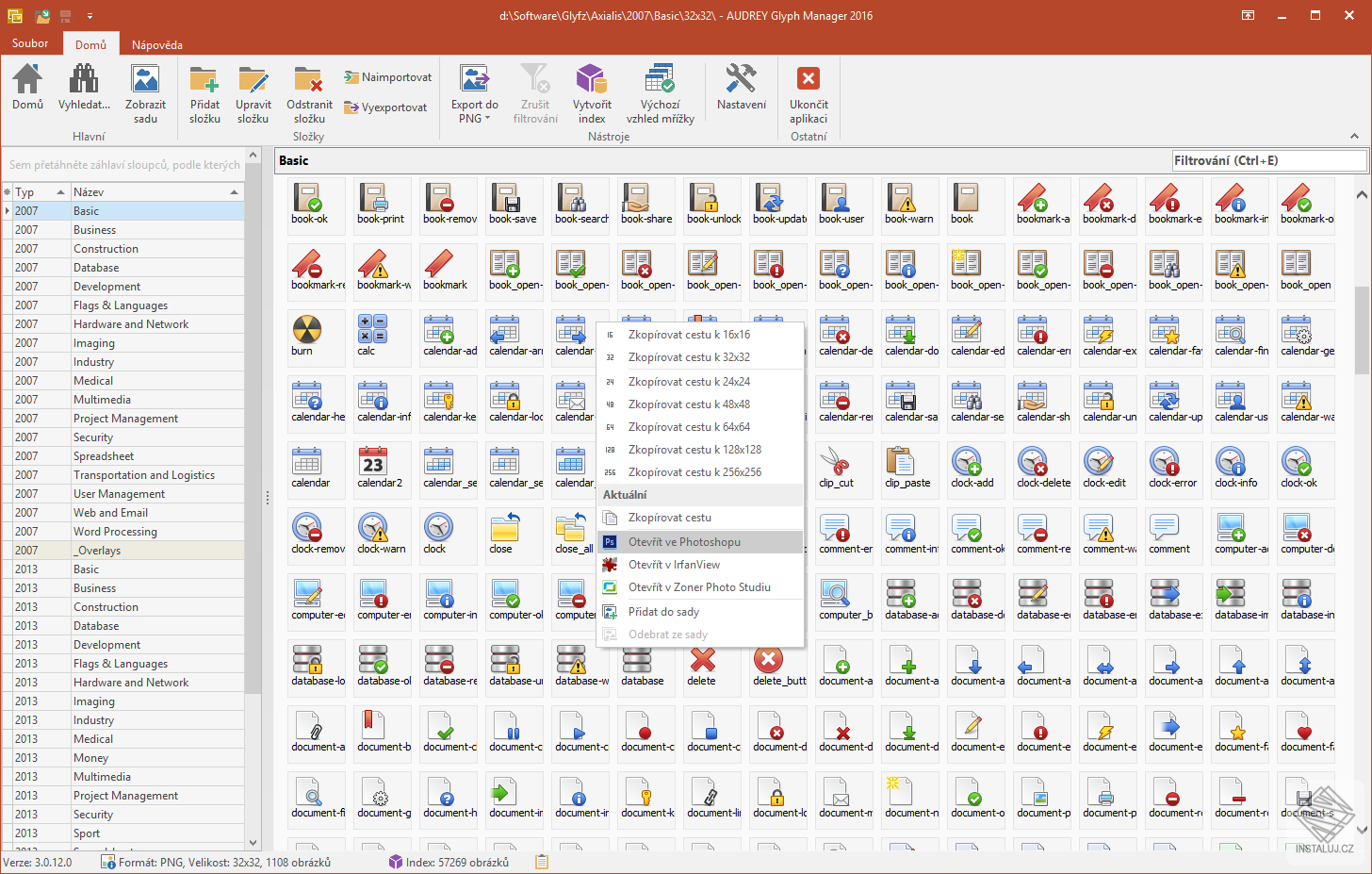Click the Filtrování search input field
Viewport: 1372px width, 874px height.
pos(1268,161)
